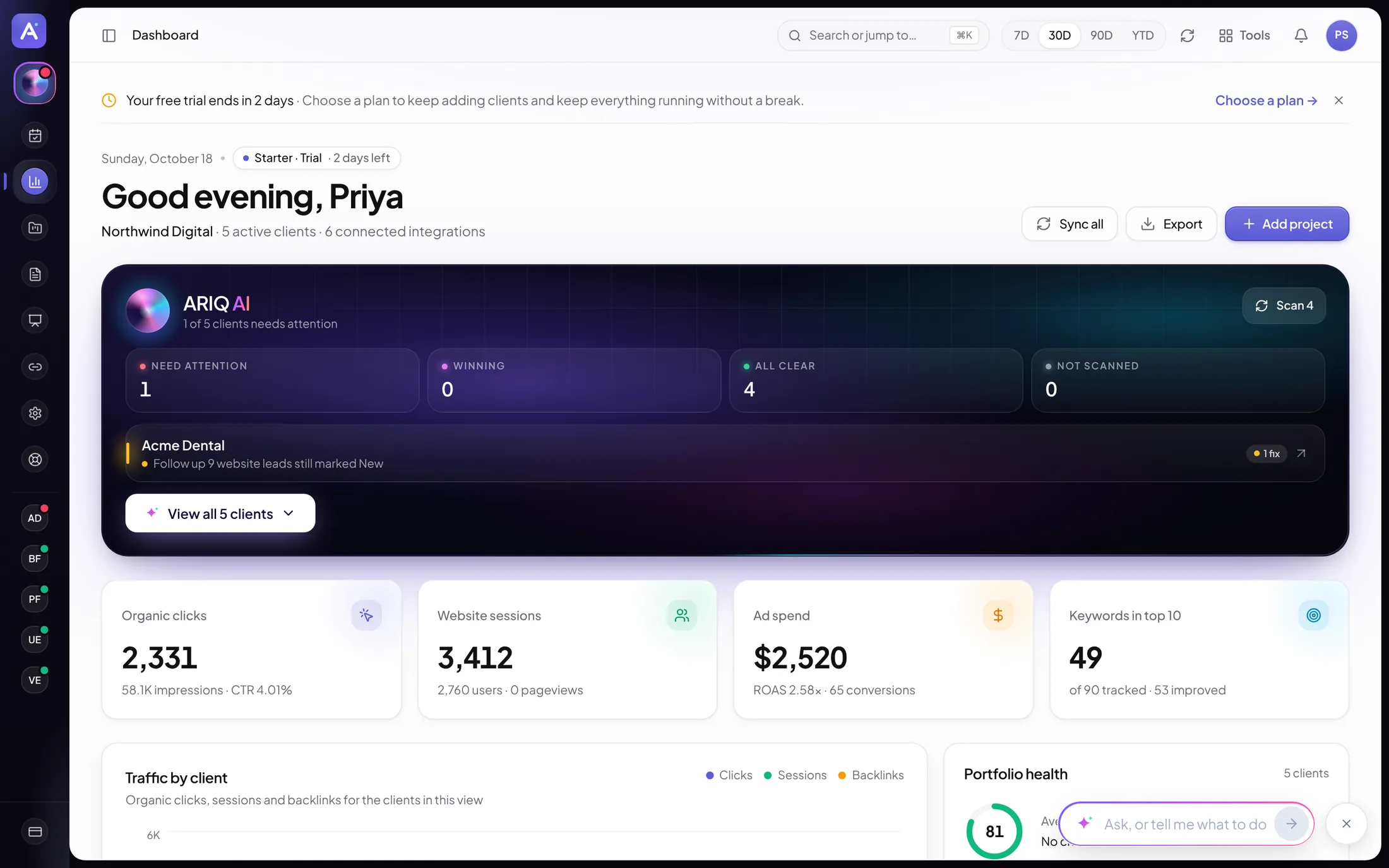Select the BF client avatar
Screen dimensions: 1389x868
[35, 559]
